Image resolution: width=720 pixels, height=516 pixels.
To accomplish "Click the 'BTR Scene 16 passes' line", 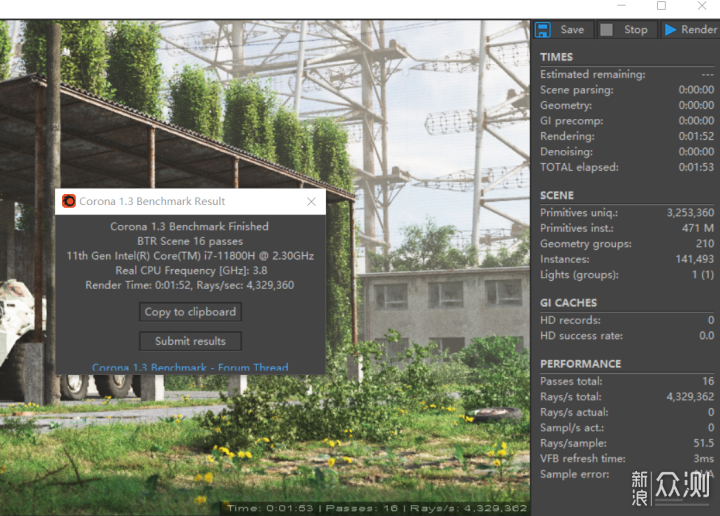I will point(190,241).
